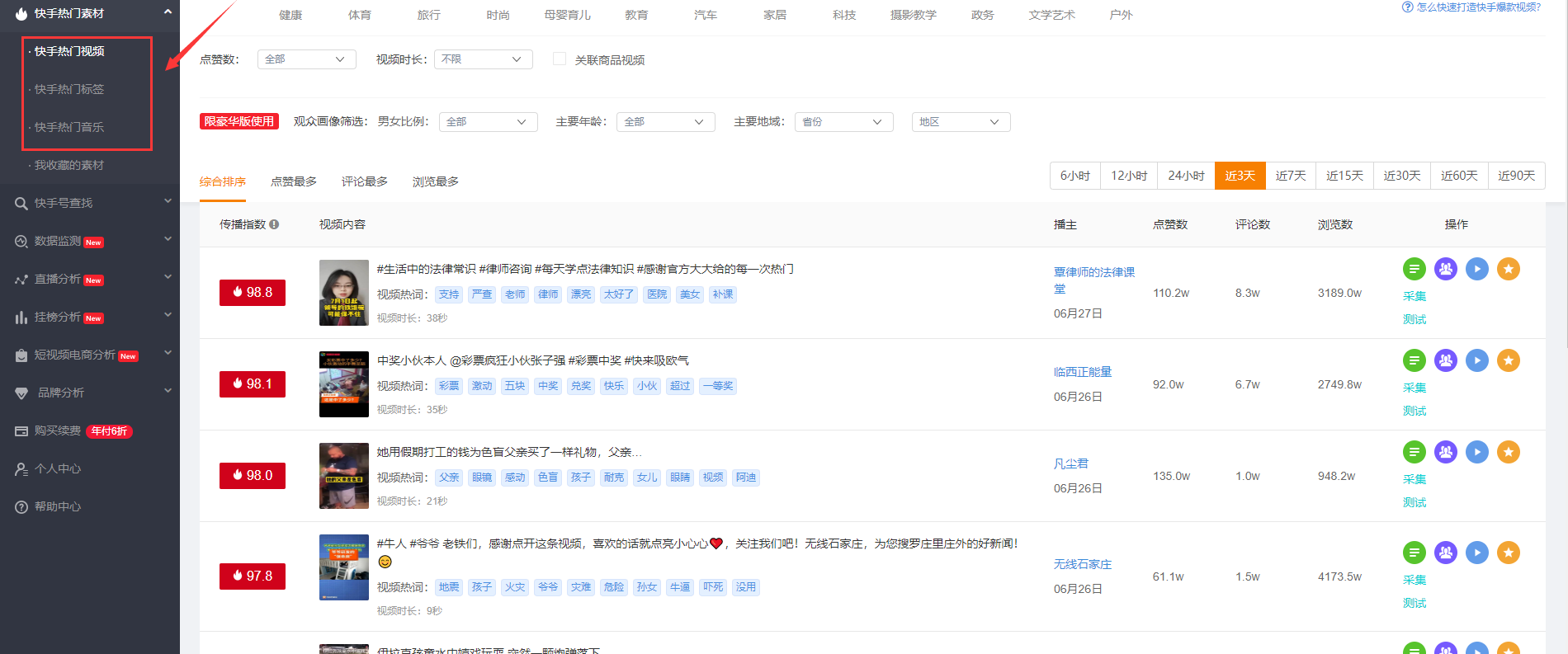Open 临西正能量 broadcaster link

pos(1083,372)
